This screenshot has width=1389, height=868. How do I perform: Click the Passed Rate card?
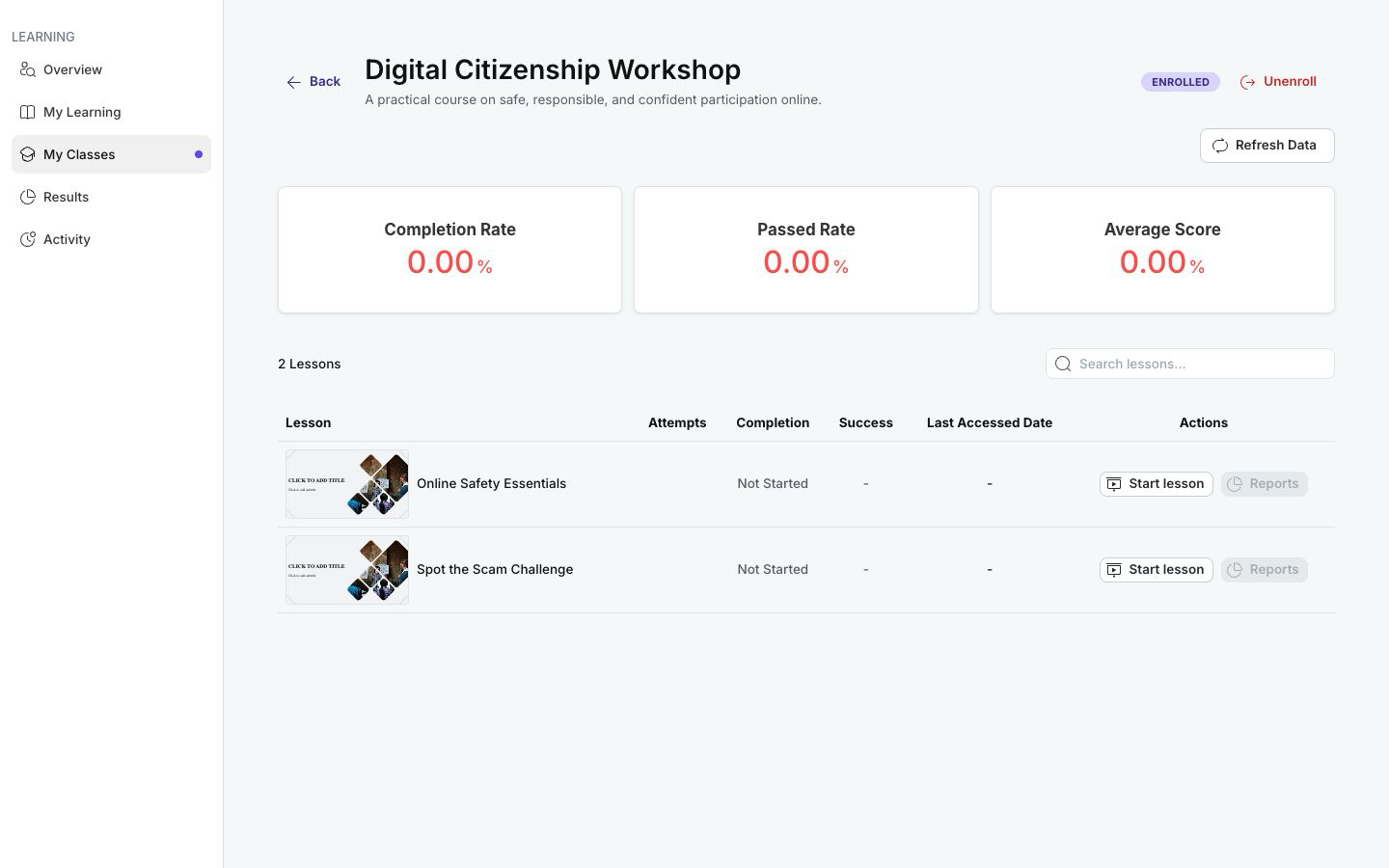pos(805,250)
